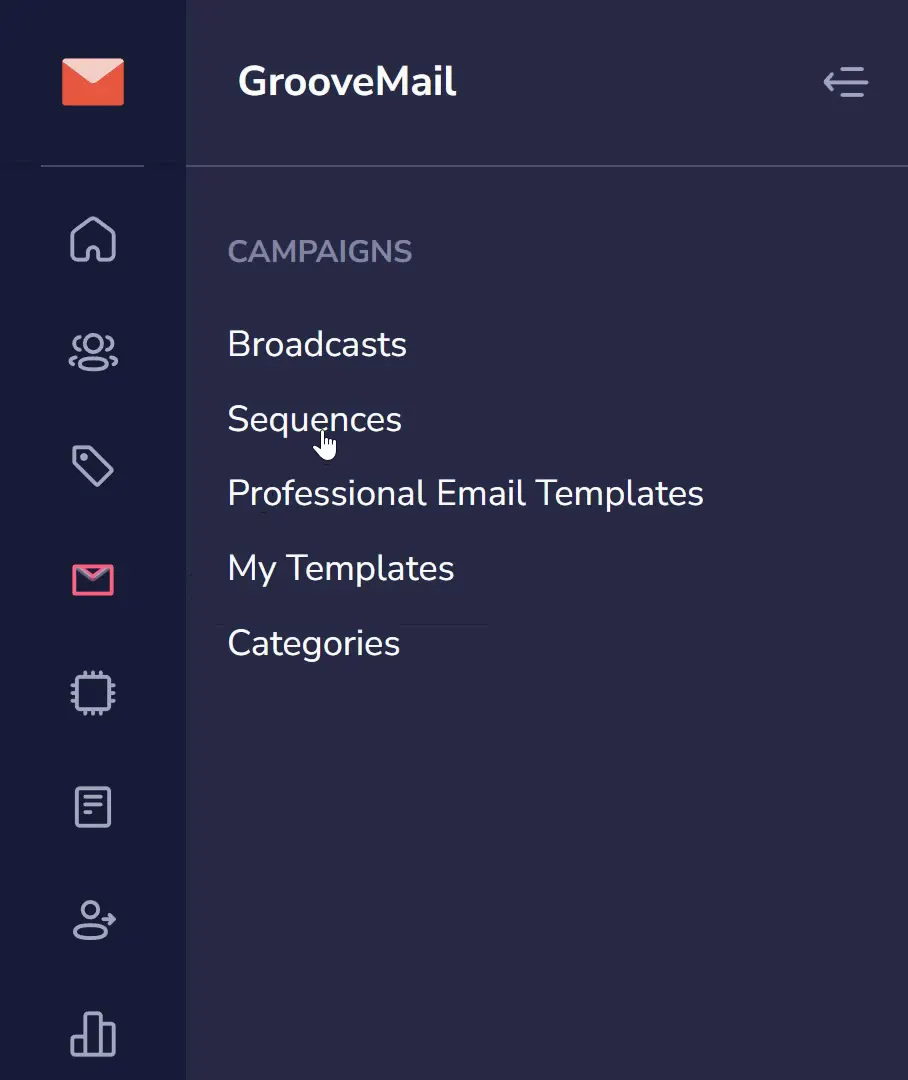Open the Contacts people icon
The height and width of the screenshot is (1080, 908).
(93, 352)
